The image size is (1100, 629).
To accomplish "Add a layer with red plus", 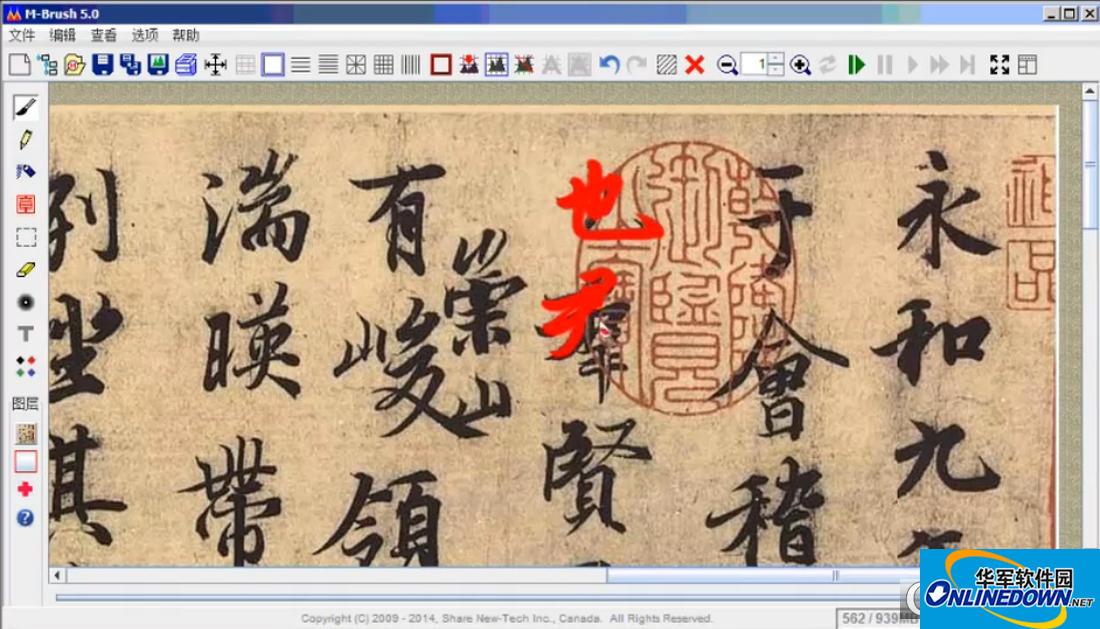I will (x=26, y=489).
